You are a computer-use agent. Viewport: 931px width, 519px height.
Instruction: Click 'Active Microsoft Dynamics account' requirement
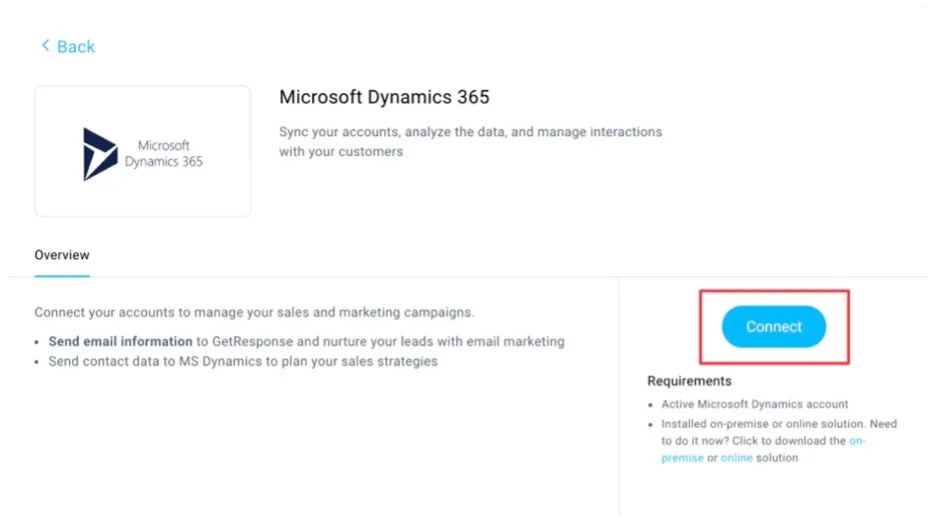[x=754, y=404]
